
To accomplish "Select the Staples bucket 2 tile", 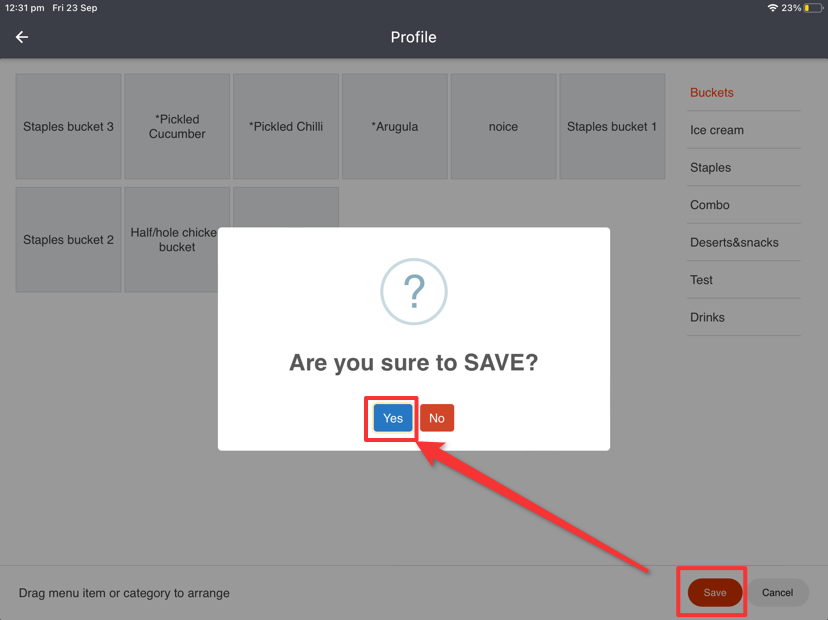I will pos(68,240).
